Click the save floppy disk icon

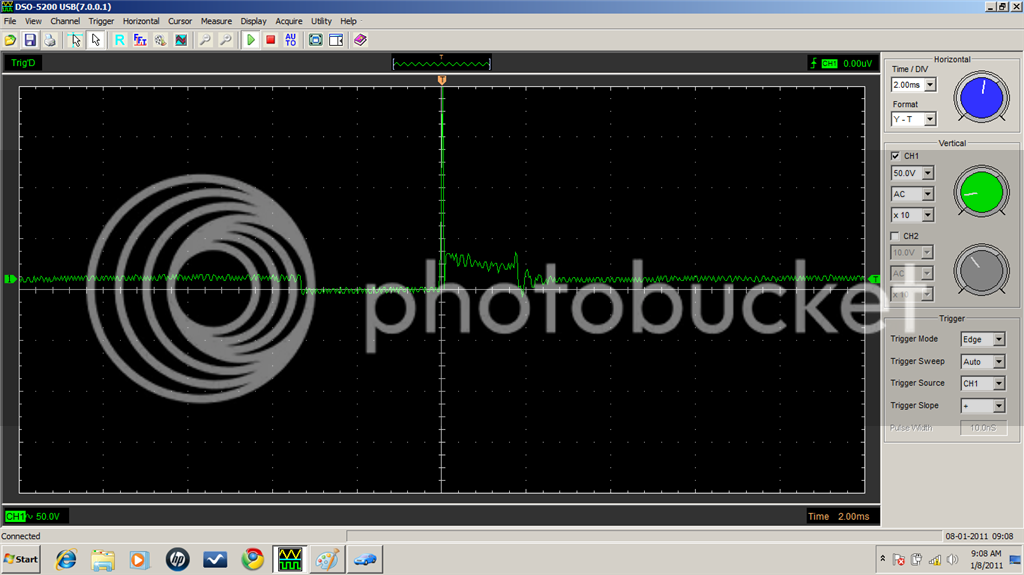[30, 40]
